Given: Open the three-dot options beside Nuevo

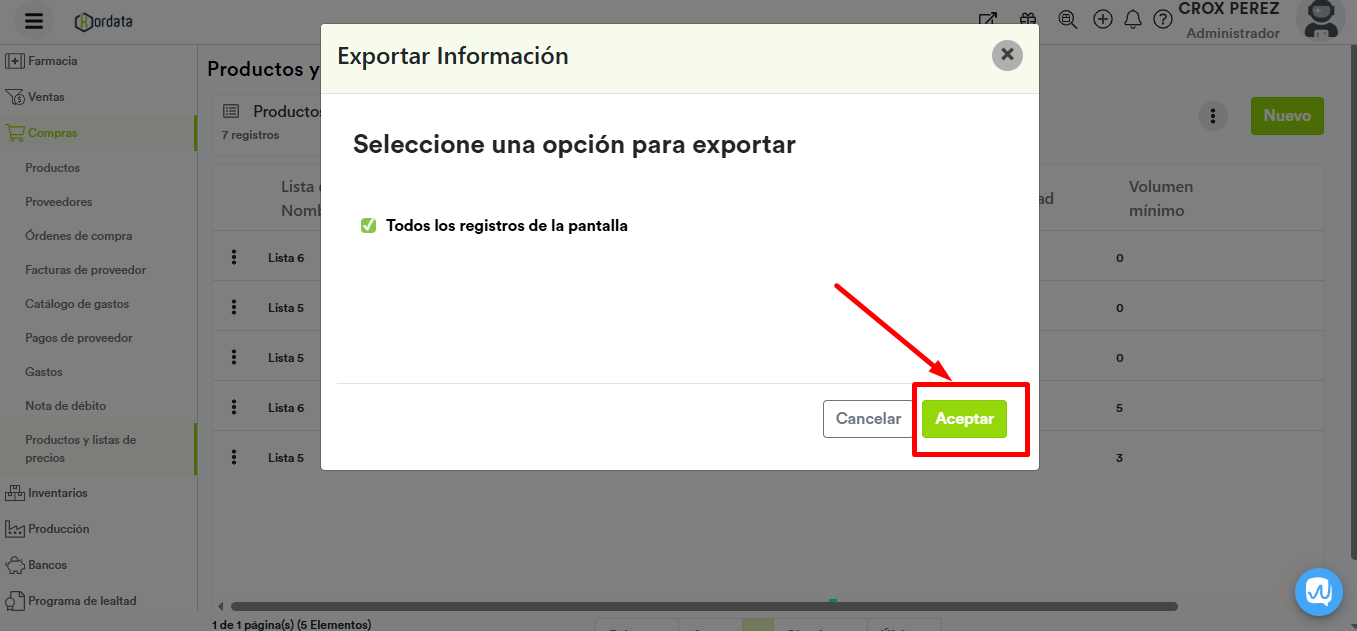Looking at the screenshot, I should tap(1212, 117).
